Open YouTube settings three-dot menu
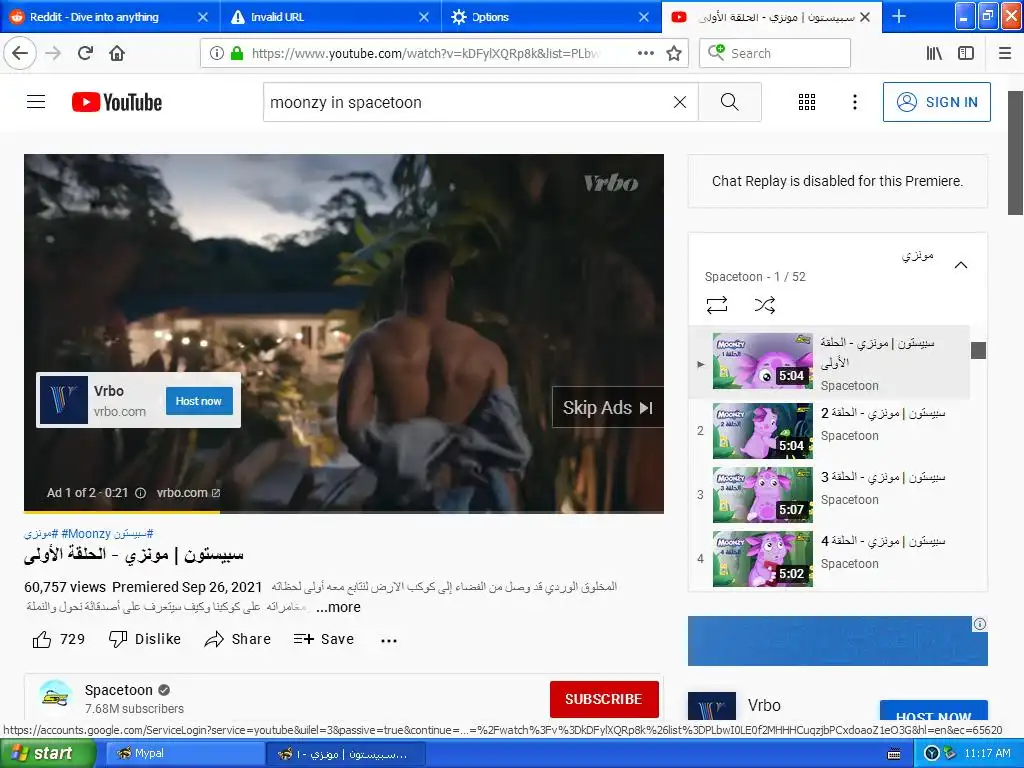 coord(855,102)
